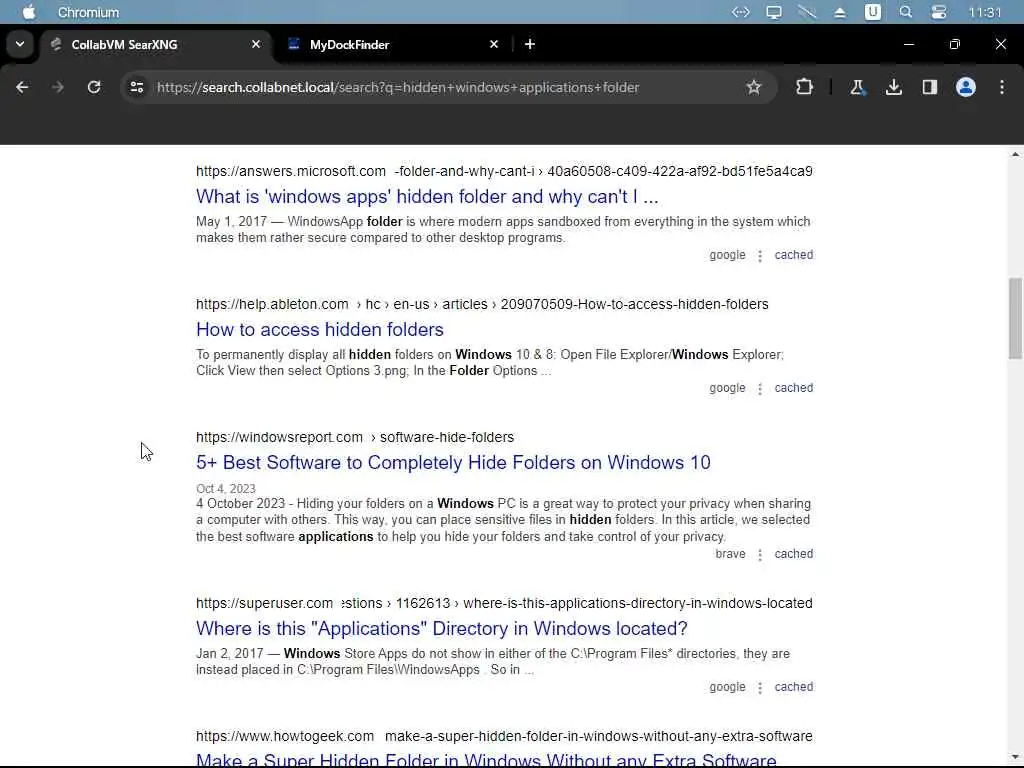Click the answers.microsoft.com URL text
This screenshot has height=768, width=1024.
[x=291, y=171]
